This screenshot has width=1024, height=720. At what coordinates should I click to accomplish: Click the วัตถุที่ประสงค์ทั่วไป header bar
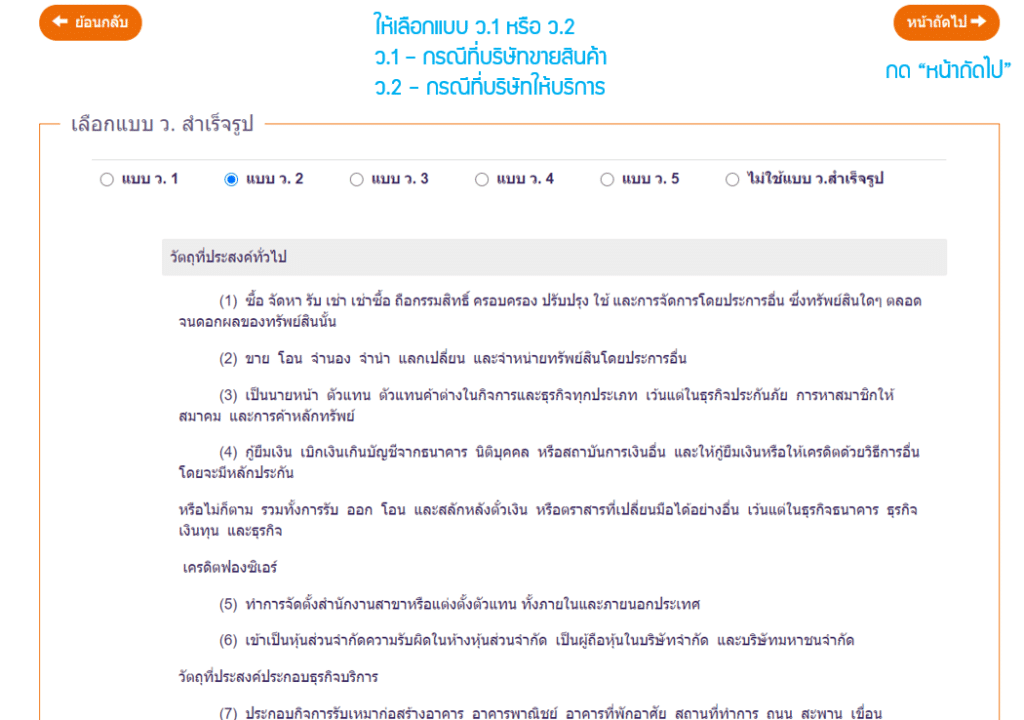(554, 257)
